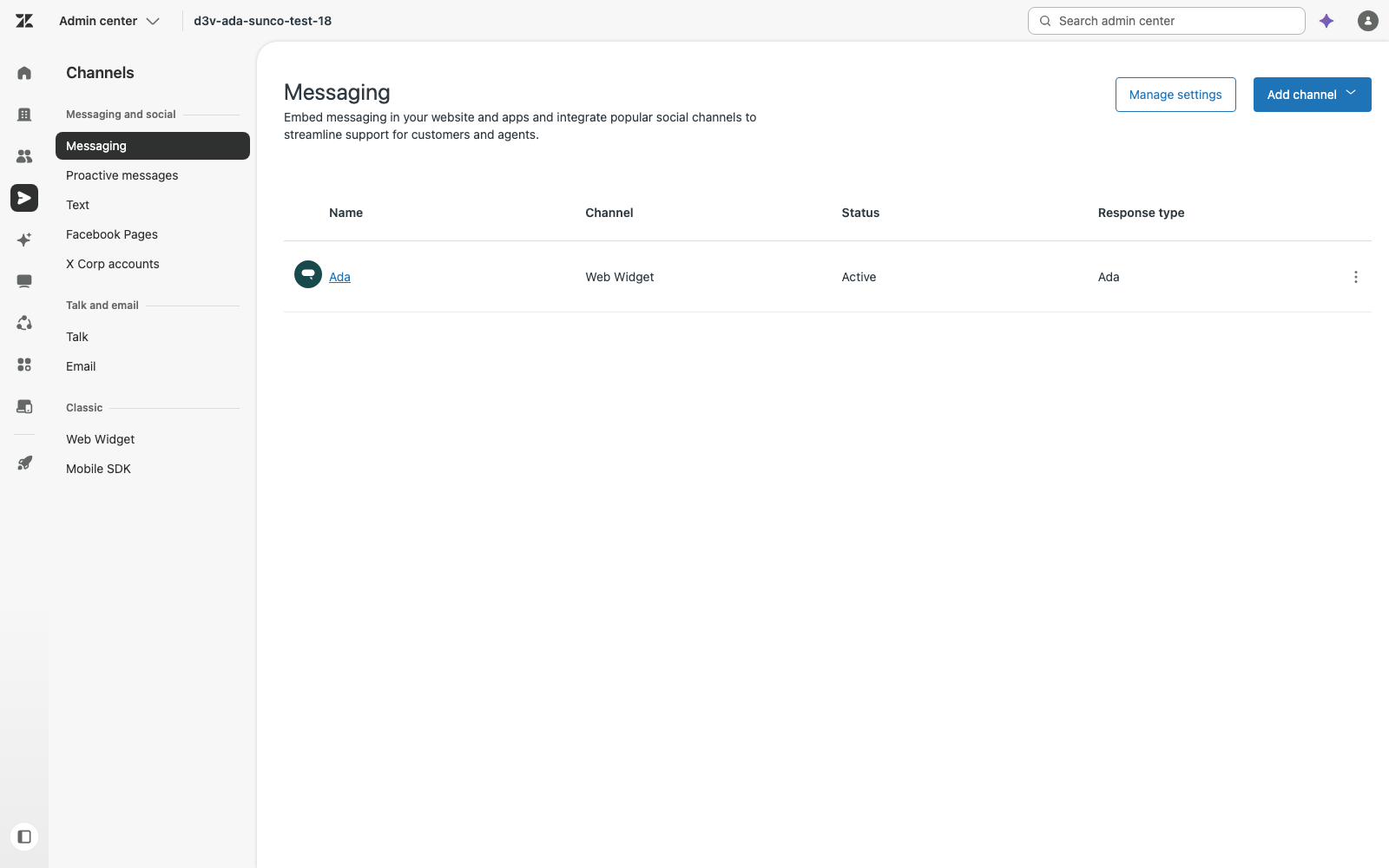Select Messaging in the sidebar
The width and height of the screenshot is (1389, 868).
click(x=153, y=146)
